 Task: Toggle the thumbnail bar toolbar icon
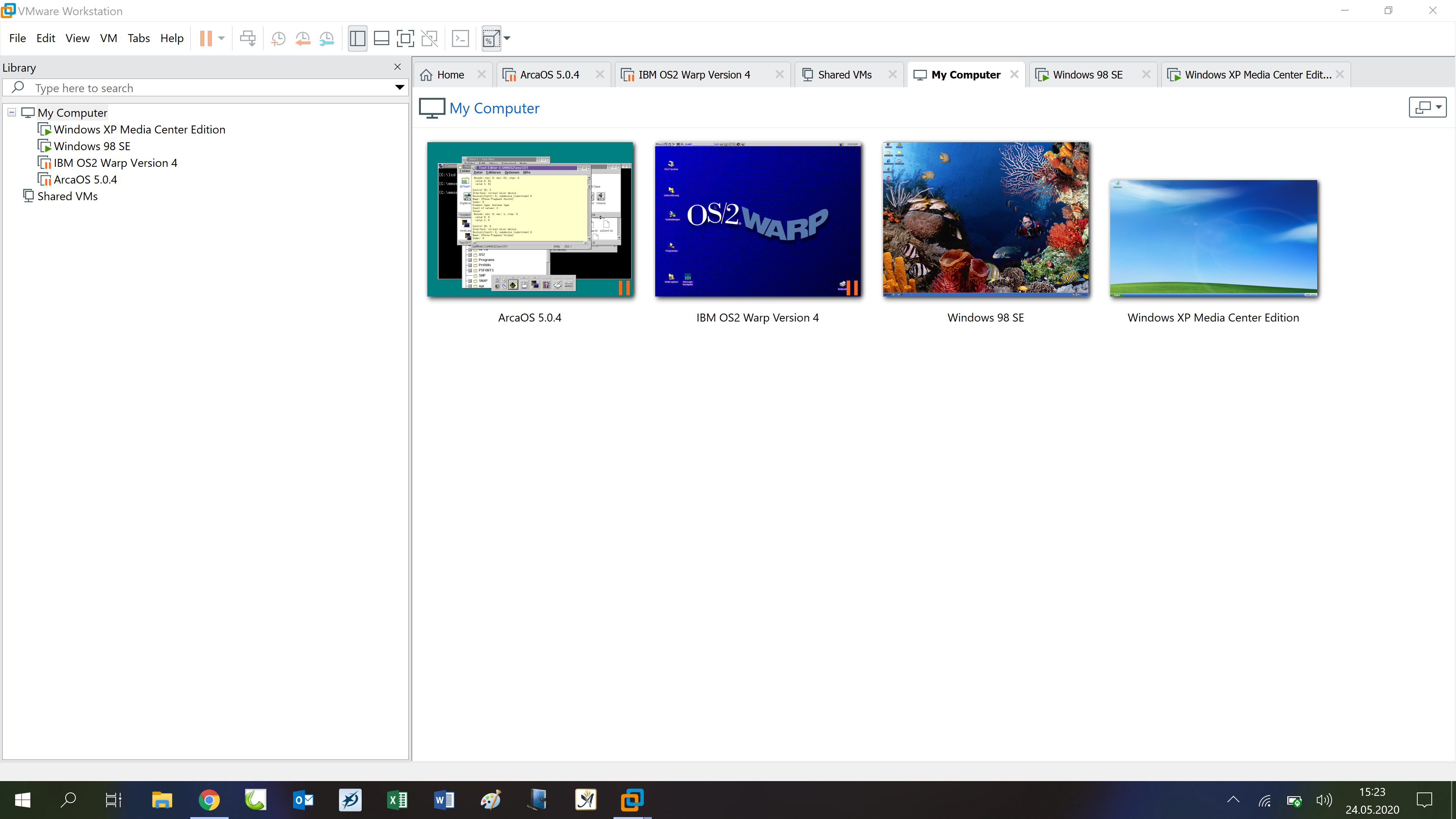tap(381, 38)
